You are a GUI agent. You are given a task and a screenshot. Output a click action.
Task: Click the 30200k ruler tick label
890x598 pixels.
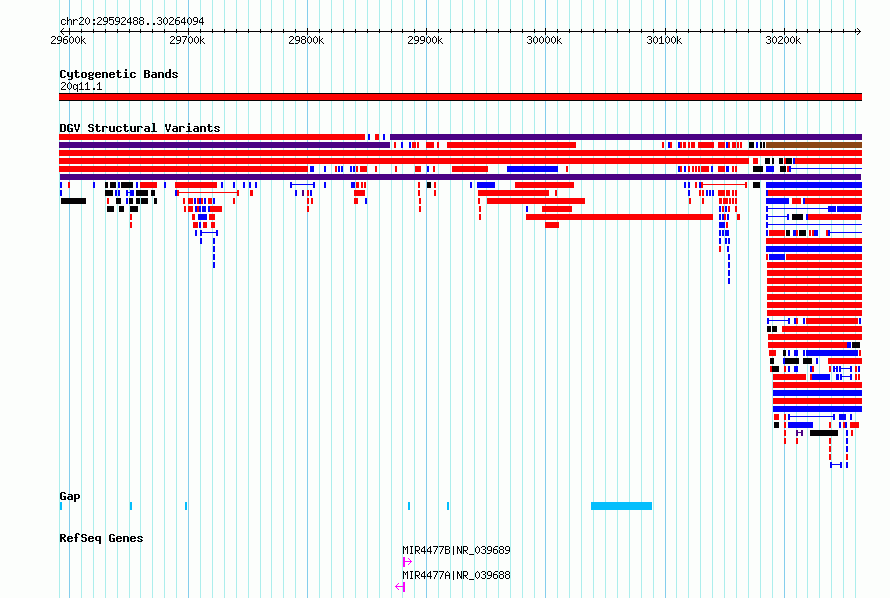pos(783,40)
